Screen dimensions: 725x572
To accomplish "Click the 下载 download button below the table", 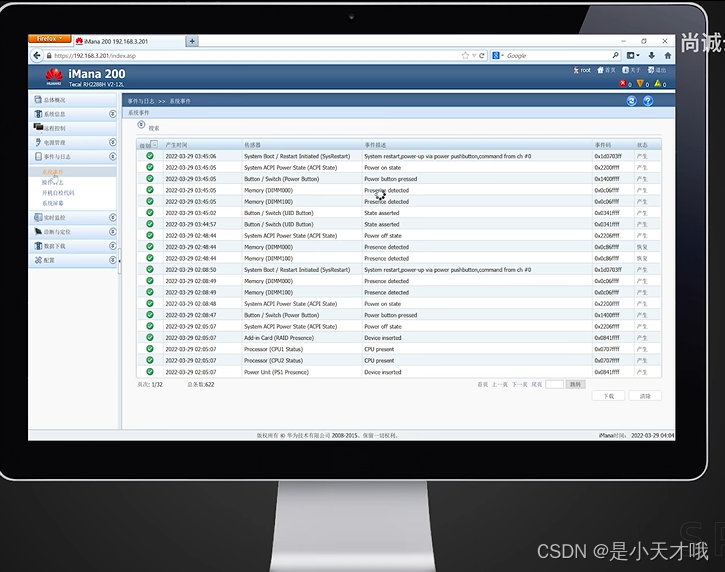I will click(x=608, y=396).
